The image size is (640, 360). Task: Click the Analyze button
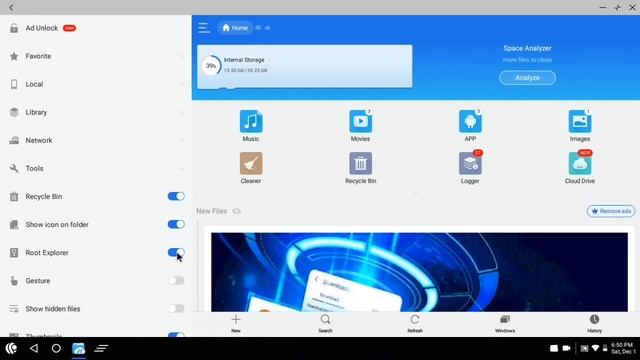pos(527,78)
